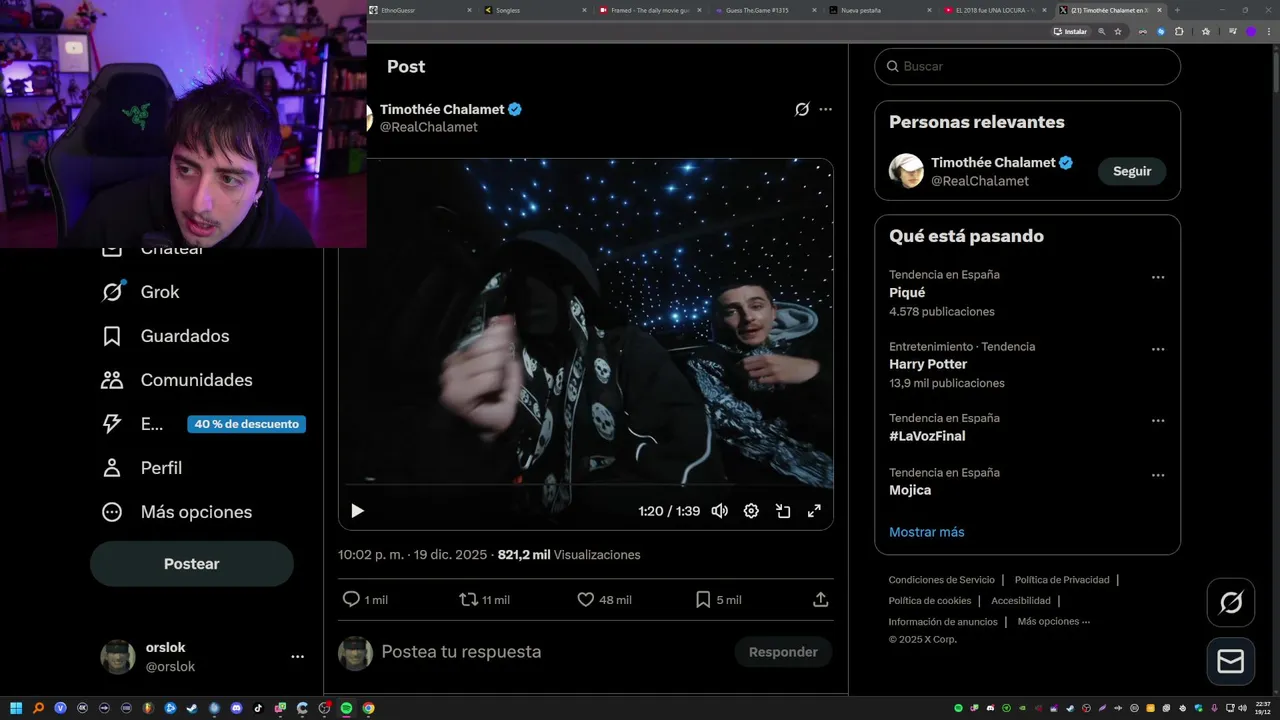1280x720 pixels.
Task: Open post options ellipsis beside Timothée Chalamet
Action: [825, 109]
